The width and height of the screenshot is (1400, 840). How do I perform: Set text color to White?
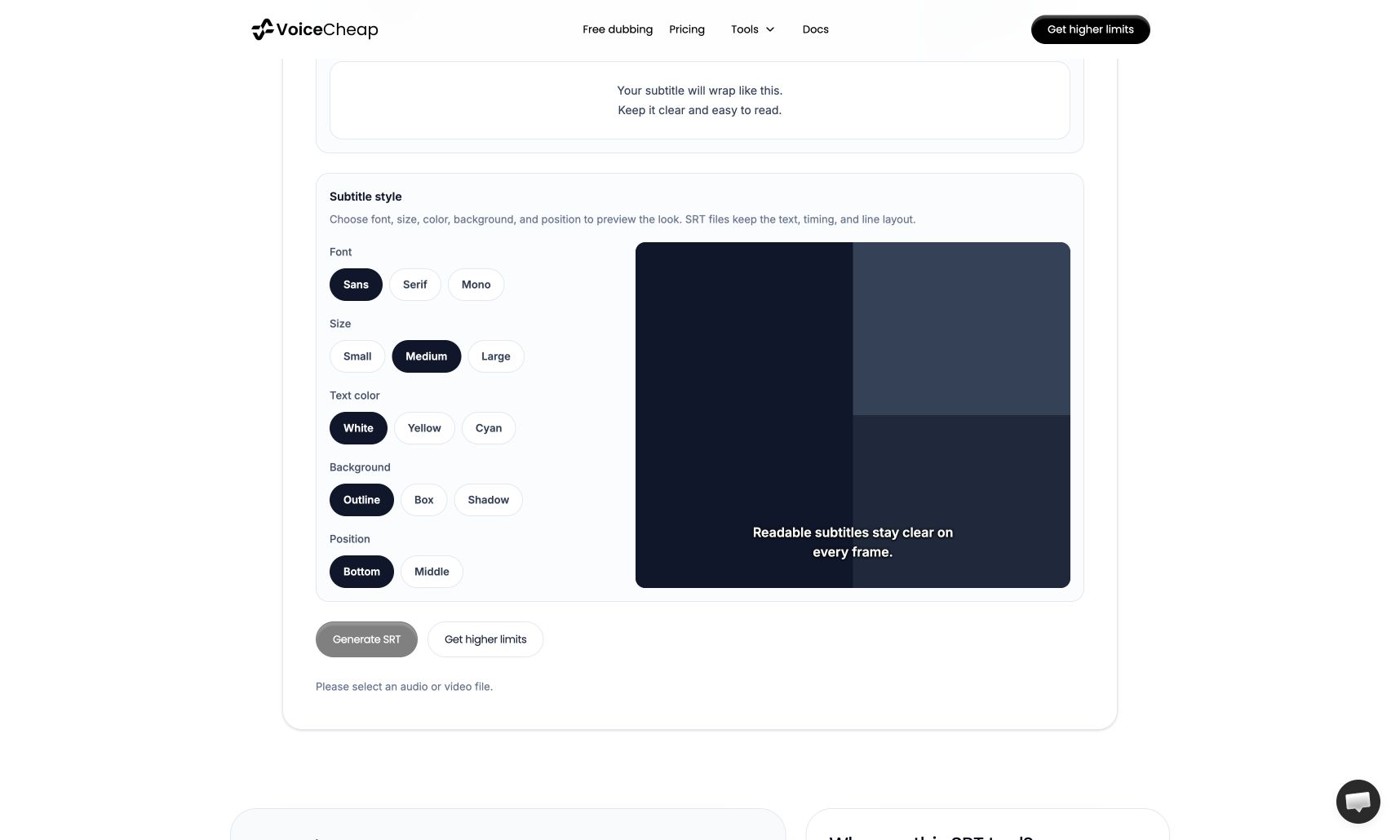pos(358,428)
